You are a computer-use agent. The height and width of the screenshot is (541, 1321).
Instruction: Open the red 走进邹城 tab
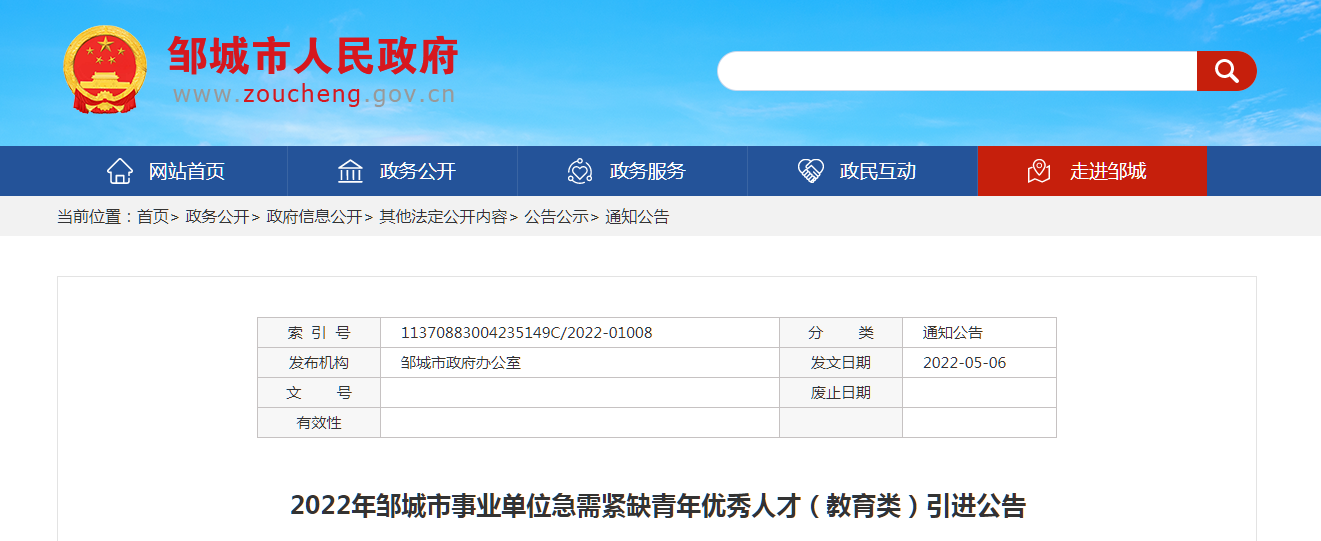[x=1092, y=171]
